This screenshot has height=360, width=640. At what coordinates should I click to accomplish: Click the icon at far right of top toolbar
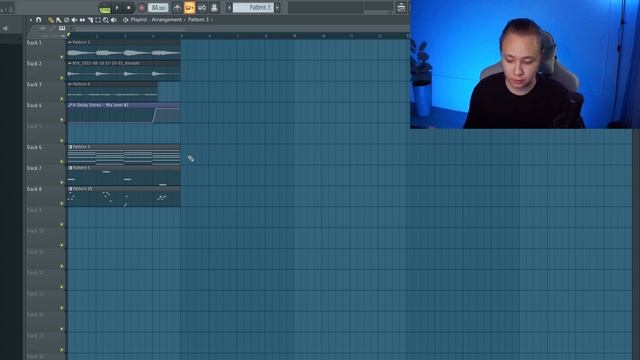click(401, 8)
